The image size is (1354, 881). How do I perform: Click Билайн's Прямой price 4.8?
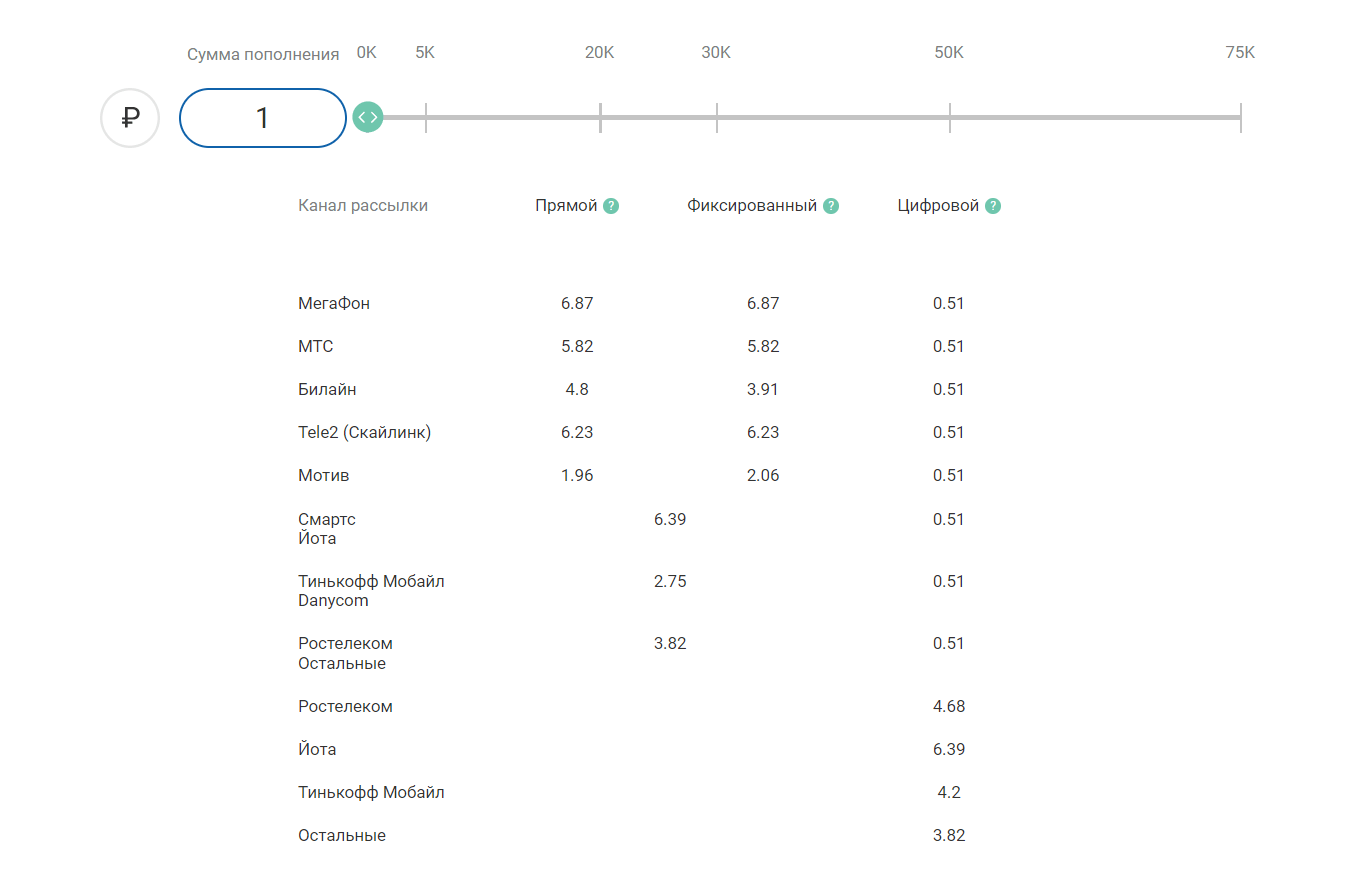pyautogui.click(x=577, y=389)
